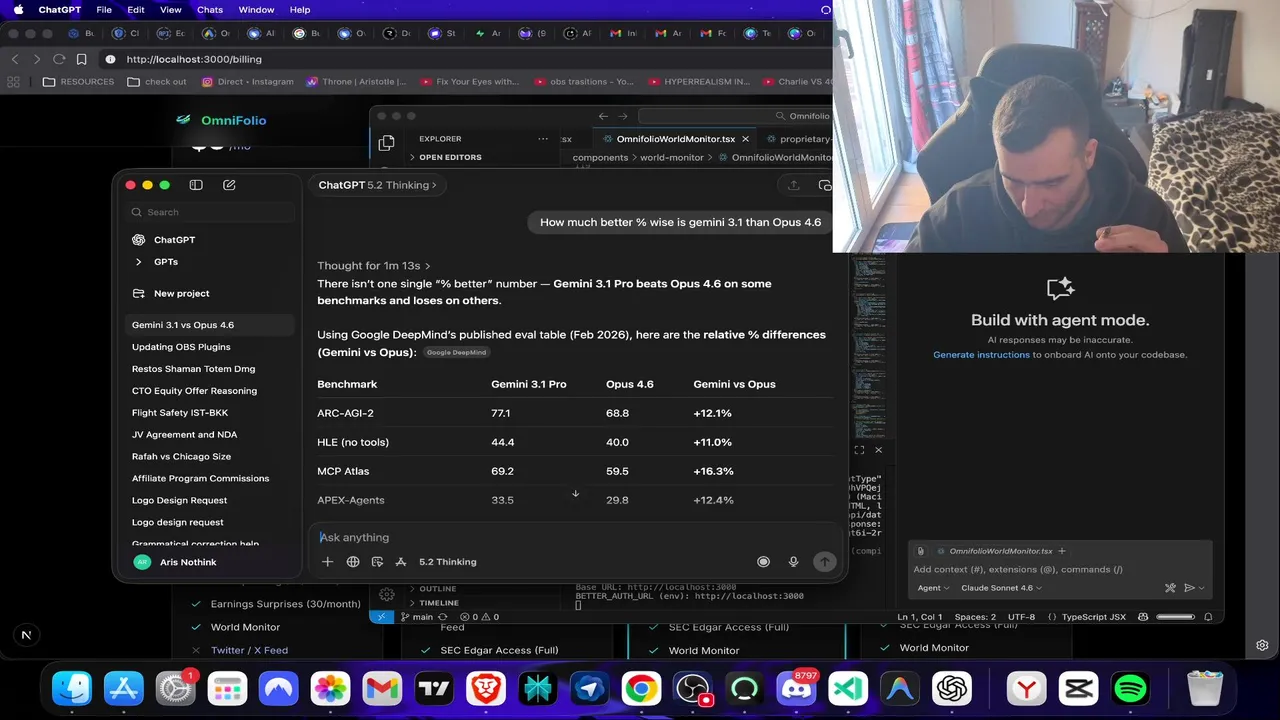Click the globe web search icon
Screen dimensions: 1280x720
[x=353, y=562]
